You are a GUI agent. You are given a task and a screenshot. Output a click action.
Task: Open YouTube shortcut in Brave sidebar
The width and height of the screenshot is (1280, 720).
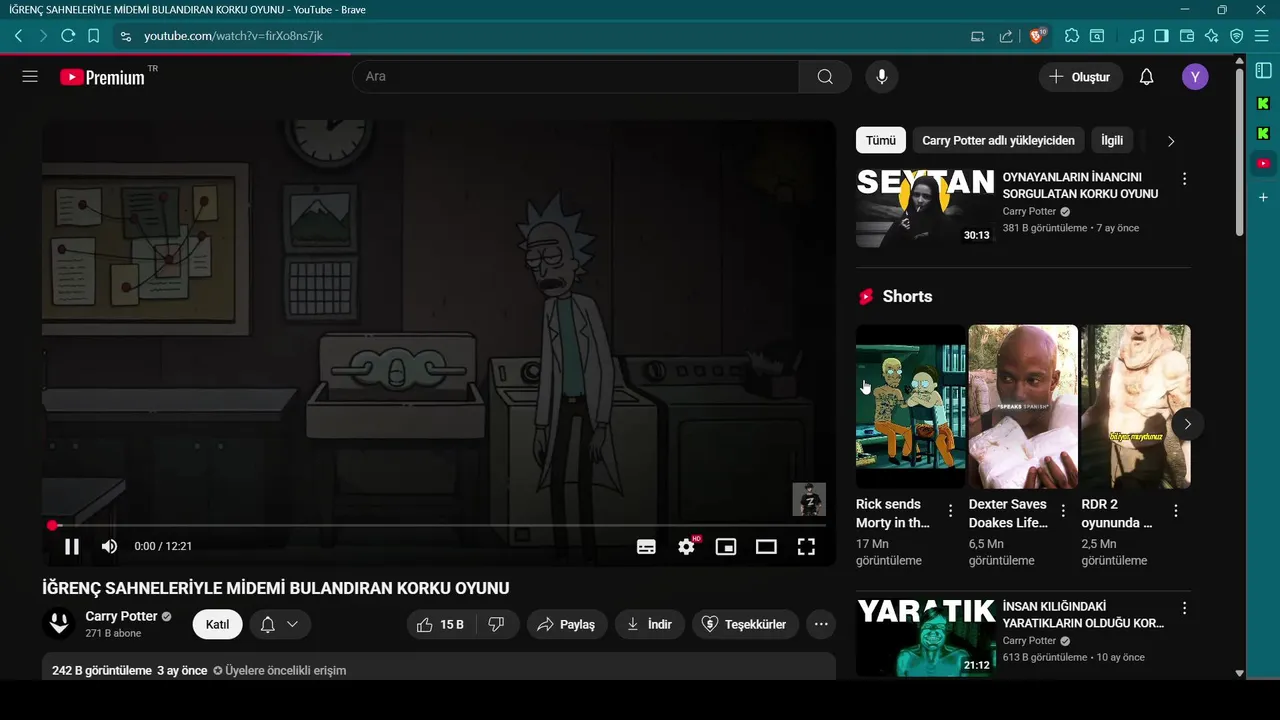point(1264,163)
